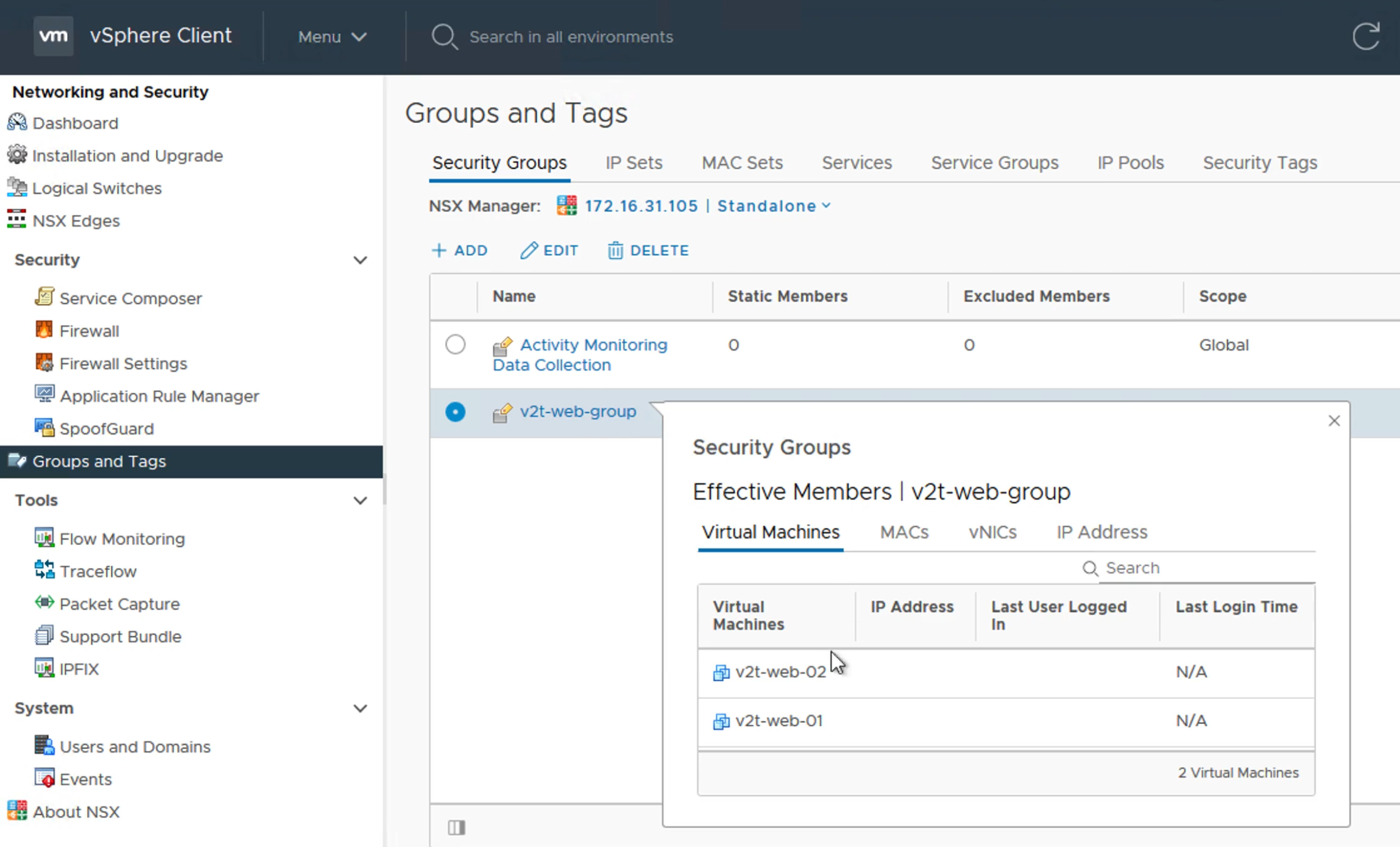Switch to the IP Pools tab
Viewport: 1400px width, 847px height.
pos(1130,163)
